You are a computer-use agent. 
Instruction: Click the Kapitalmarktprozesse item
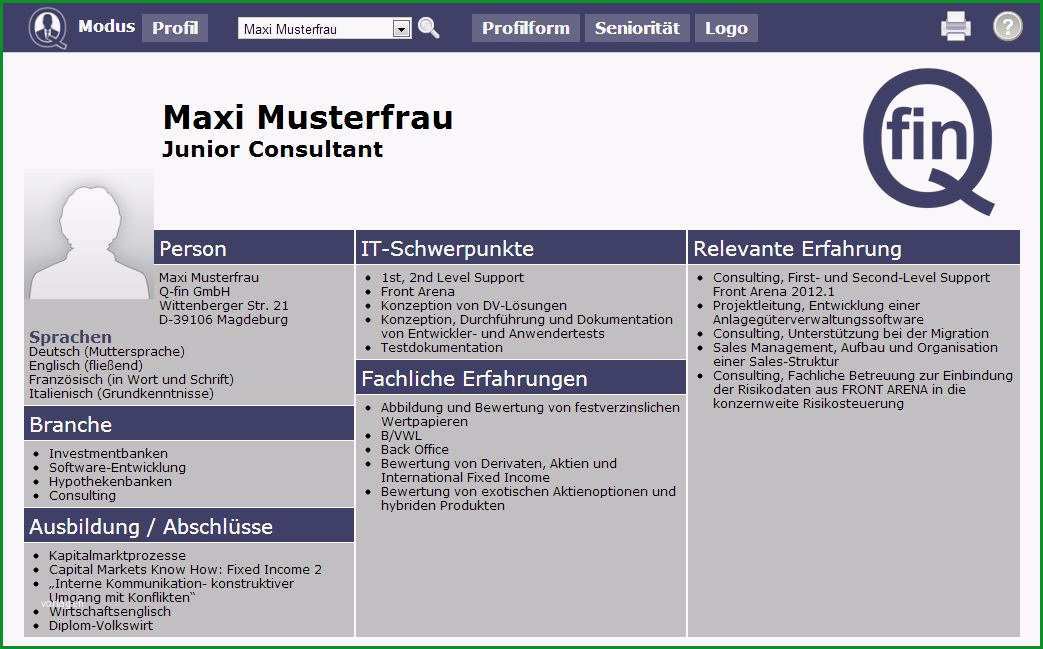click(117, 555)
